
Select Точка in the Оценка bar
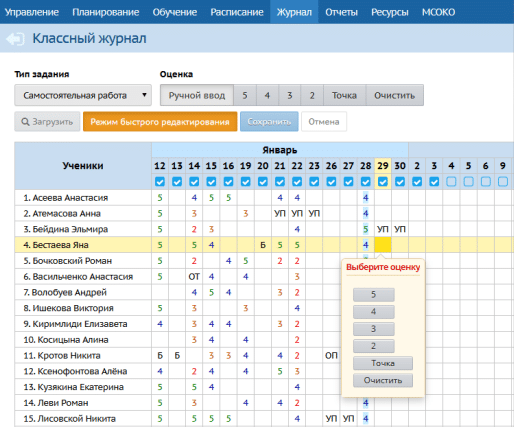pos(344,95)
